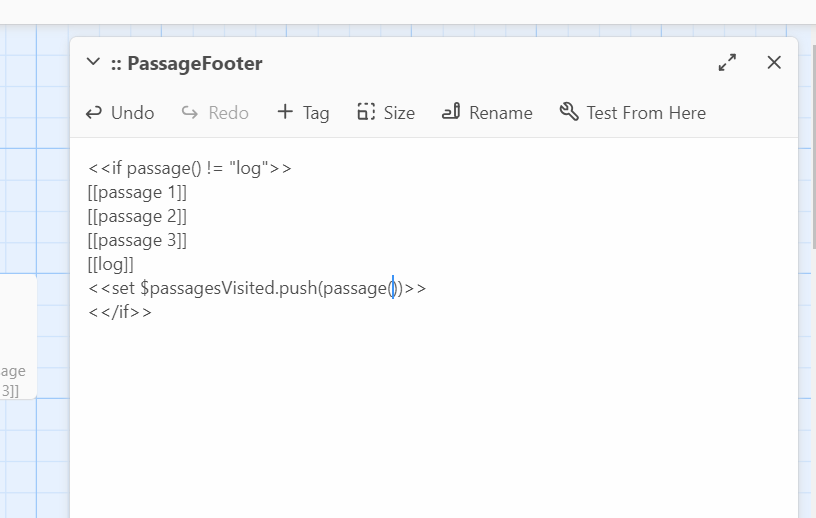Click the Redo arrow icon
816x518 pixels.
tap(190, 112)
